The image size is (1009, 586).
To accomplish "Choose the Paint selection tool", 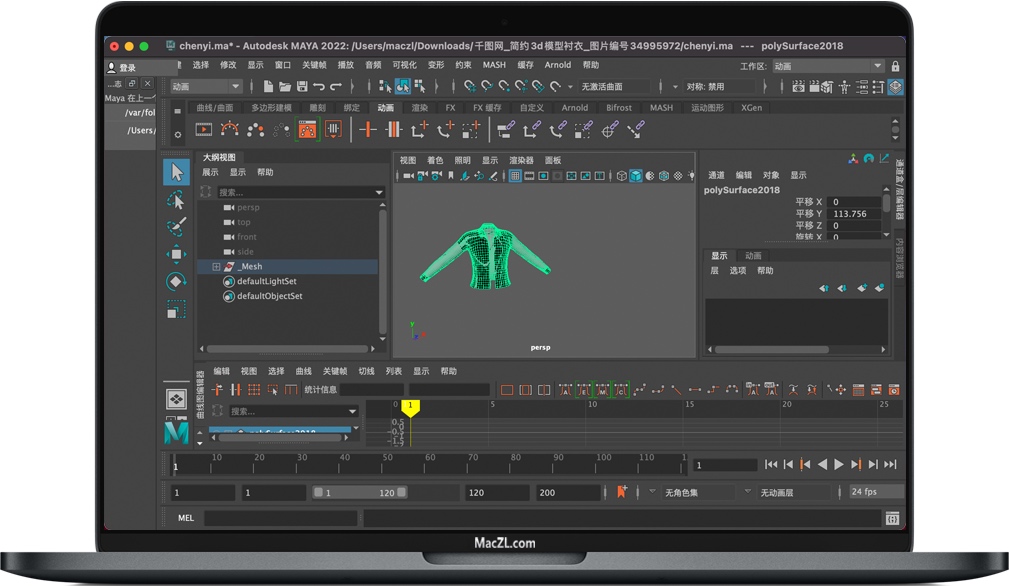I will [176, 227].
